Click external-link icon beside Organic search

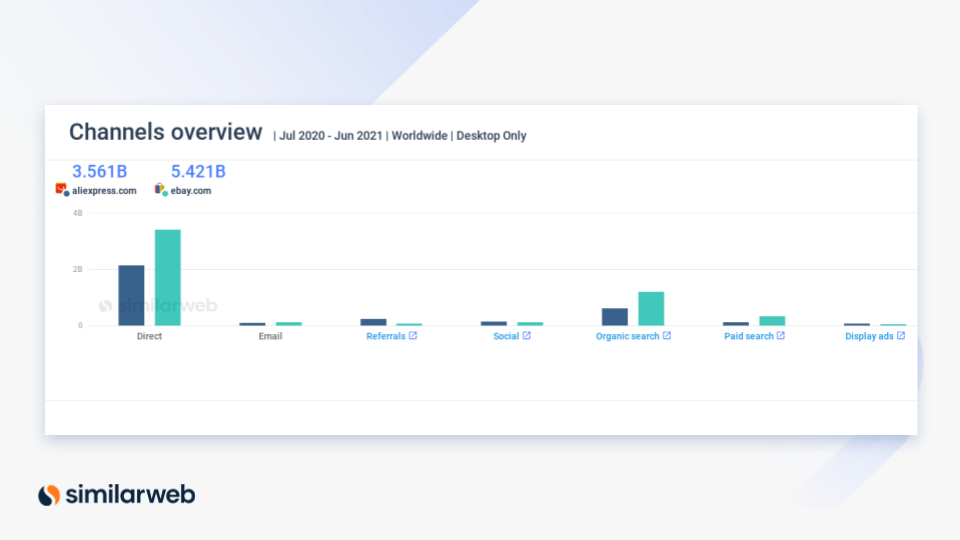pos(667,336)
